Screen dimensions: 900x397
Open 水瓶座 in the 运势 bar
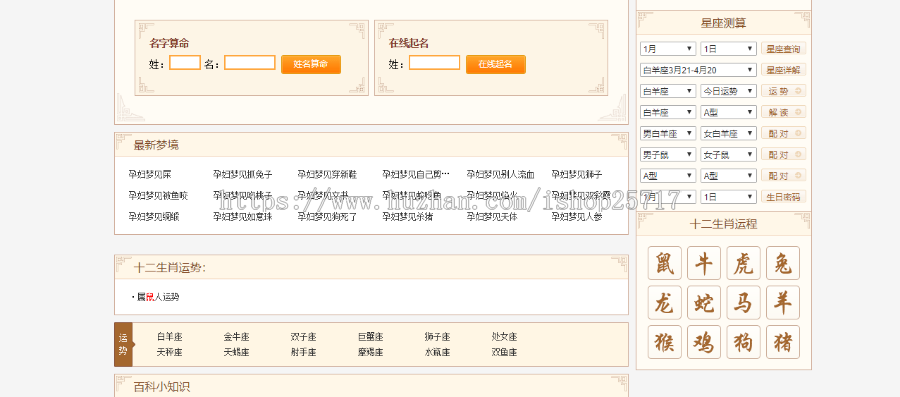[437, 353]
